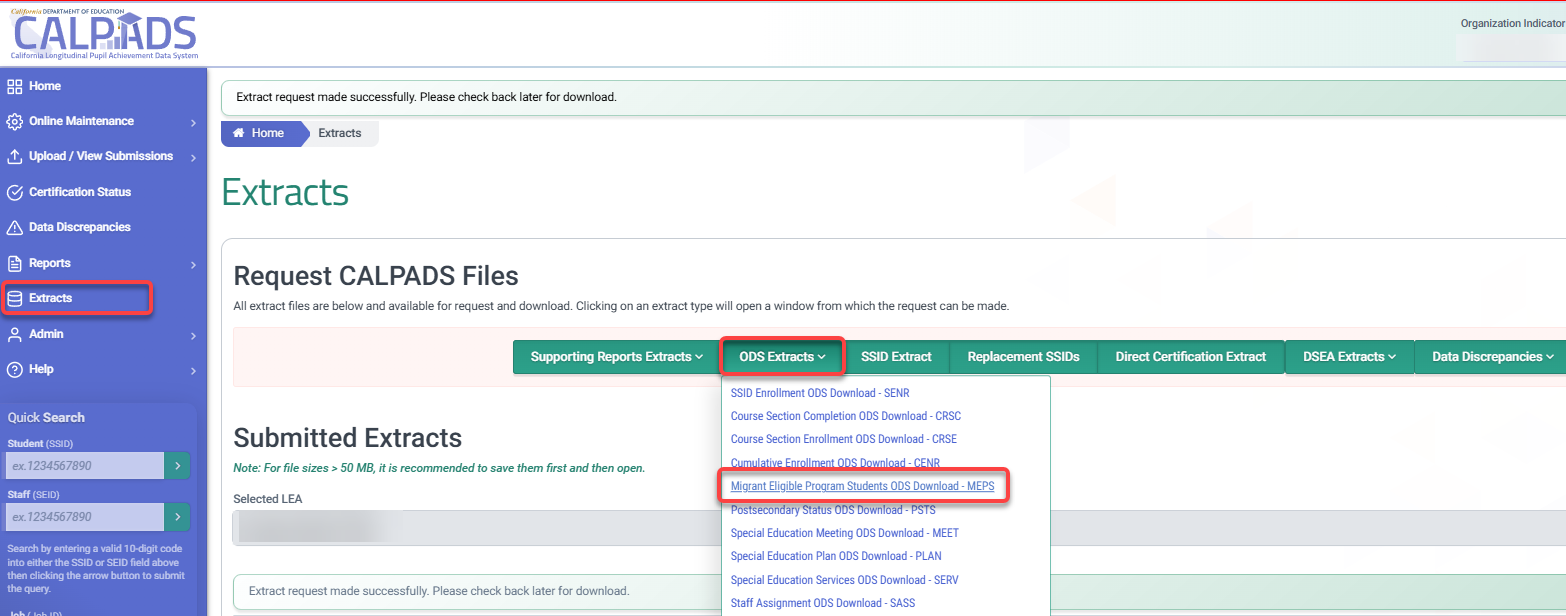This screenshot has height=616, width=1566.
Task: Choose Course Section Completion ODS Download - CRSC
Action: click(846, 416)
